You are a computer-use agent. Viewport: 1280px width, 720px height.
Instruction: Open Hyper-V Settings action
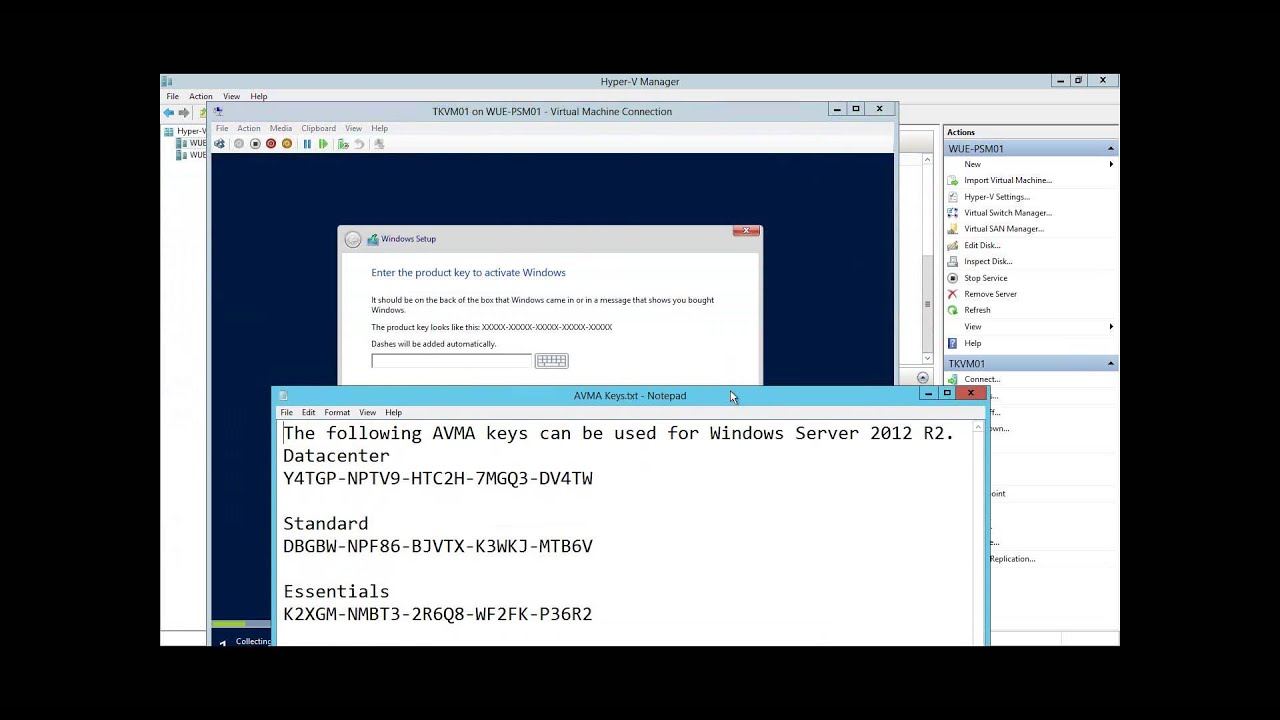pyautogui.click(x=997, y=197)
